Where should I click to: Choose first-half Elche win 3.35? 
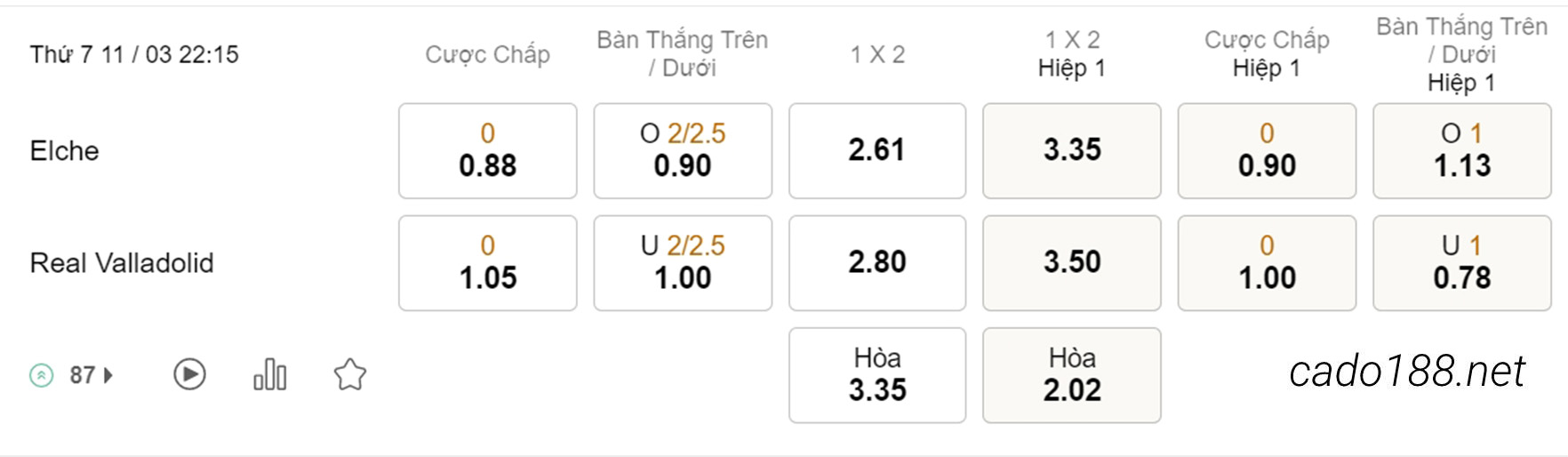pyautogui.click(x=1072, y=150)
